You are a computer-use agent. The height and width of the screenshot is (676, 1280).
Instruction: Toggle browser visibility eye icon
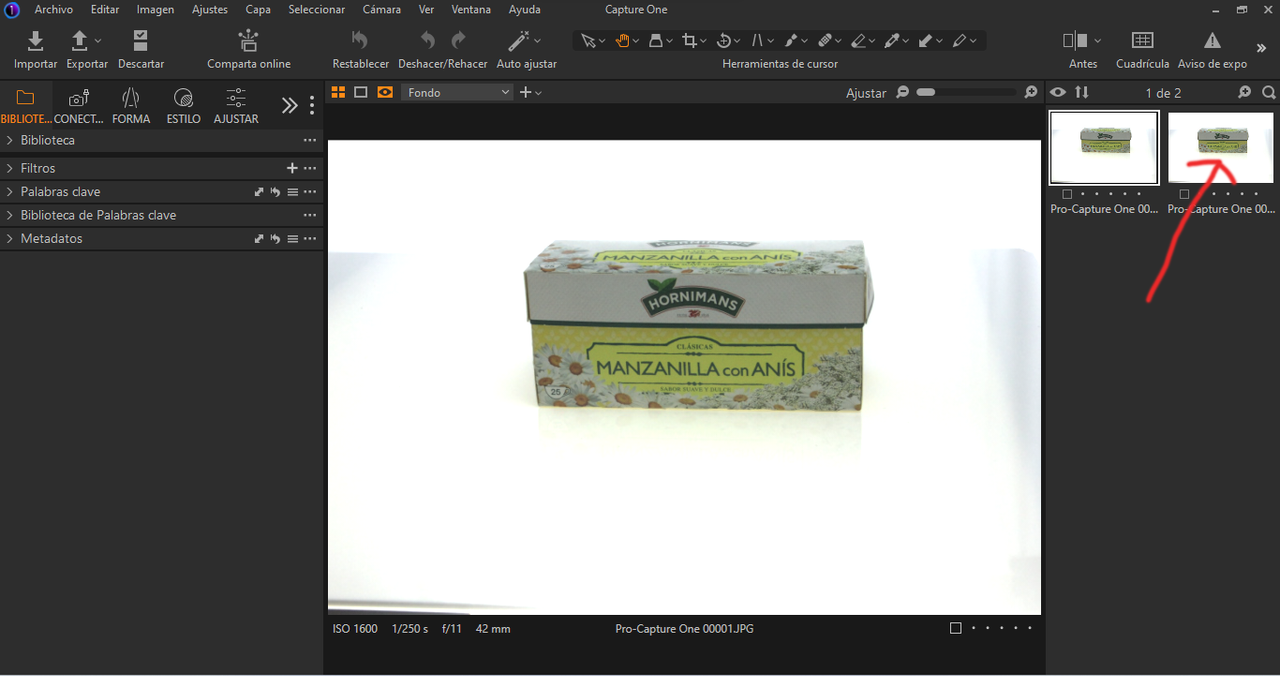[1058, 92]
